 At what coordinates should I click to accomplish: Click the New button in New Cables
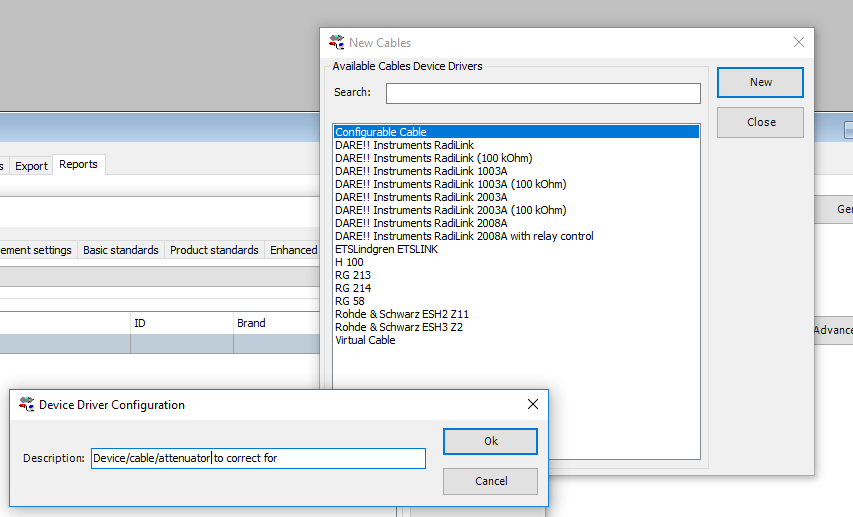tap(760, 82)
